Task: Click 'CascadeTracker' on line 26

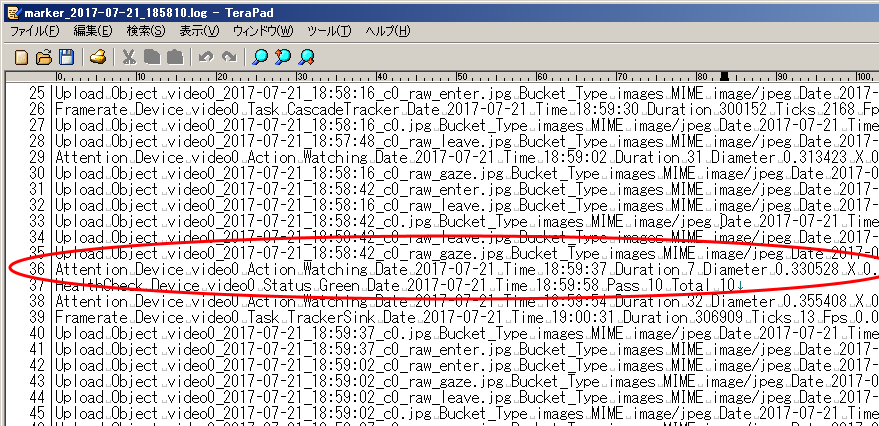Action: pyautogui.click(x=343, y=109)
